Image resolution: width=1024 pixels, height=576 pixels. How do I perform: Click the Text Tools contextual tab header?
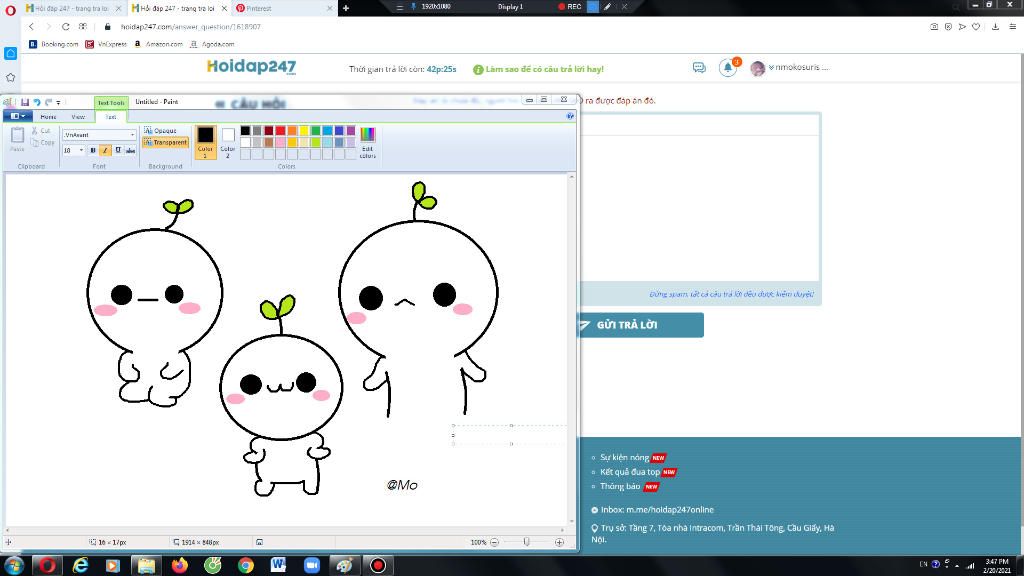[111, 103]
